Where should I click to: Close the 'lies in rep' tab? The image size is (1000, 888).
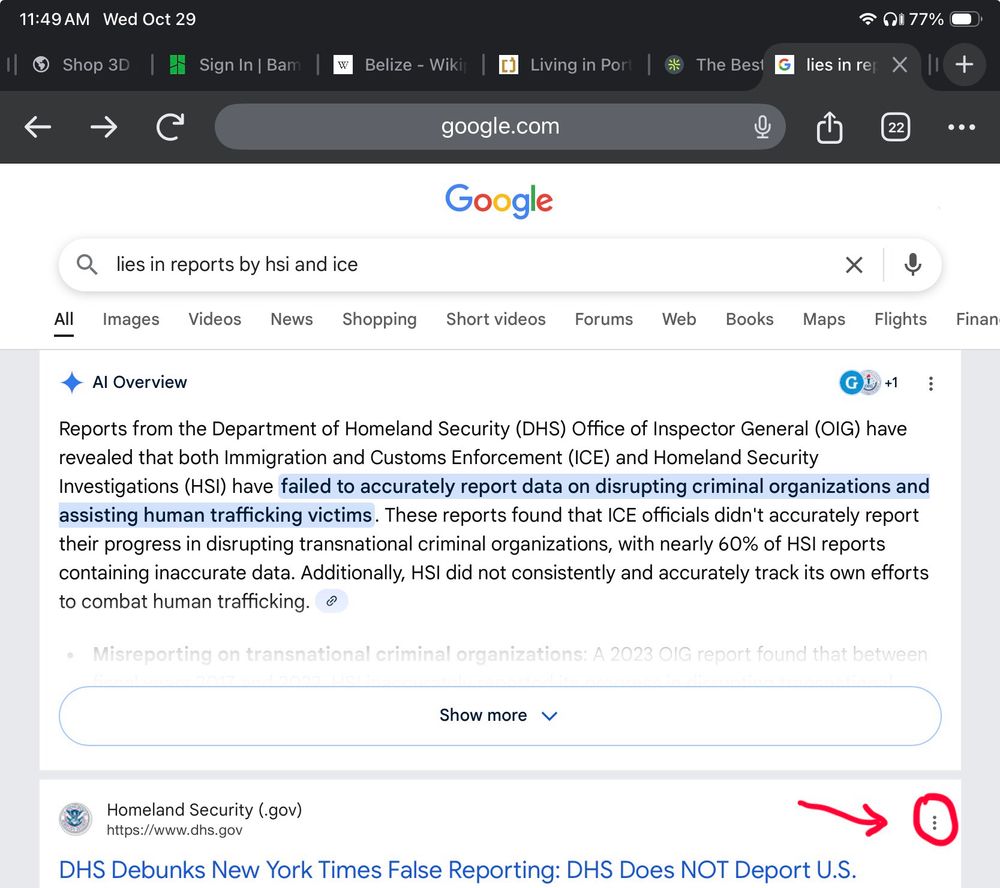click(x=900, y=64)
